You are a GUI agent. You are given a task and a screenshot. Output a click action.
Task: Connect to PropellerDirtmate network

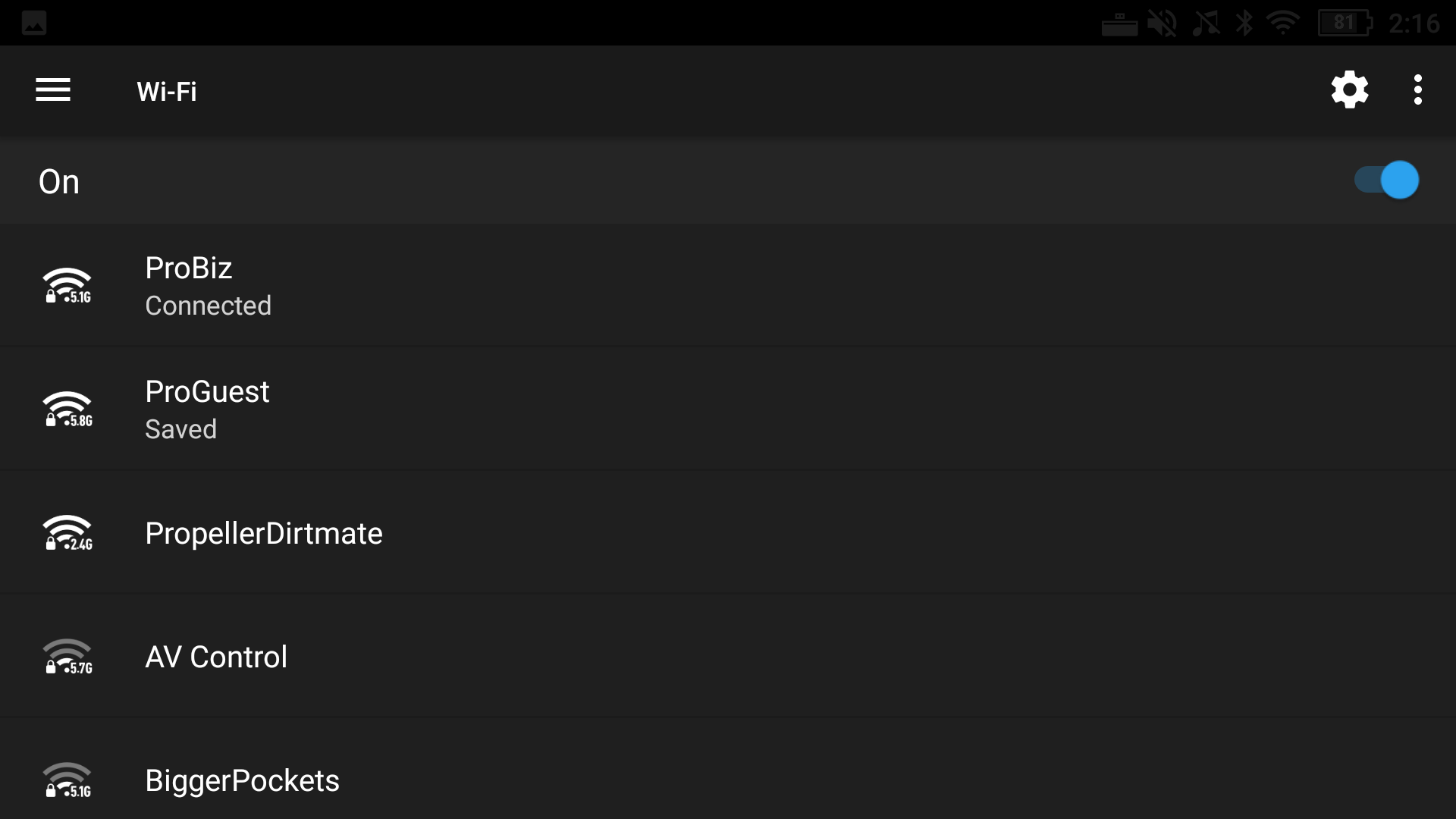728,533
